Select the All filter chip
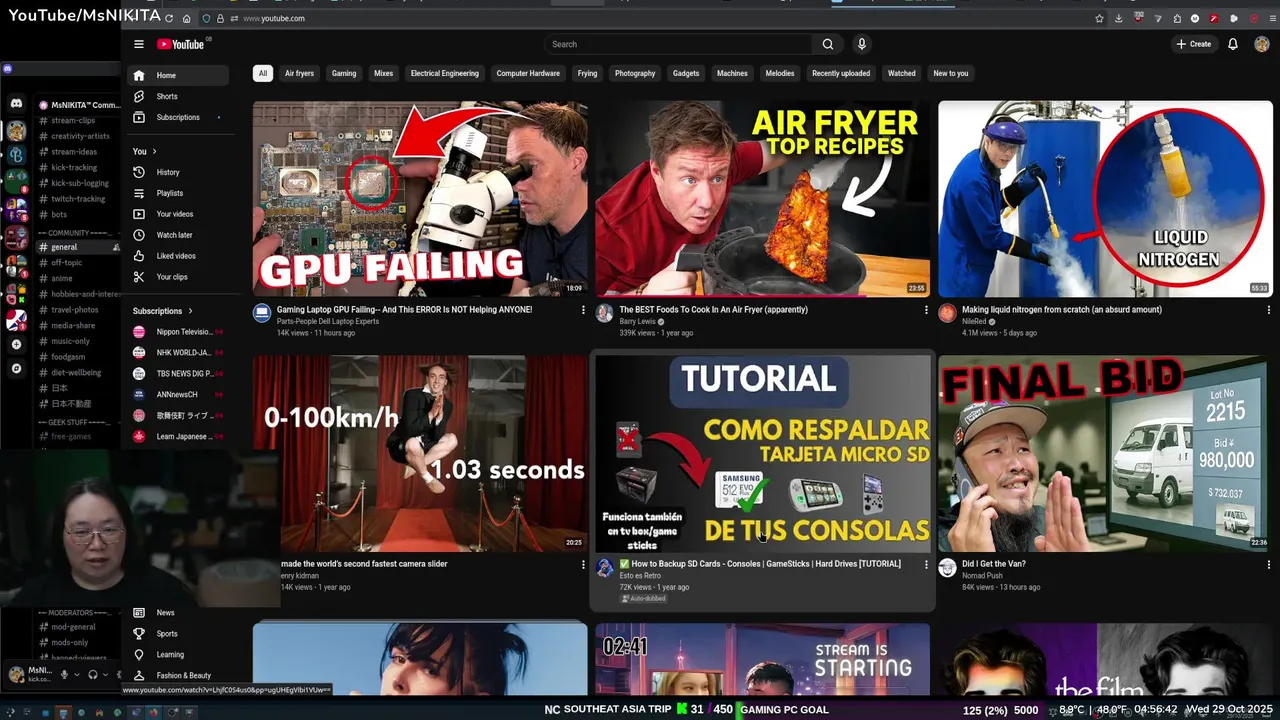The image size is (1280, 720). [262, 73]
